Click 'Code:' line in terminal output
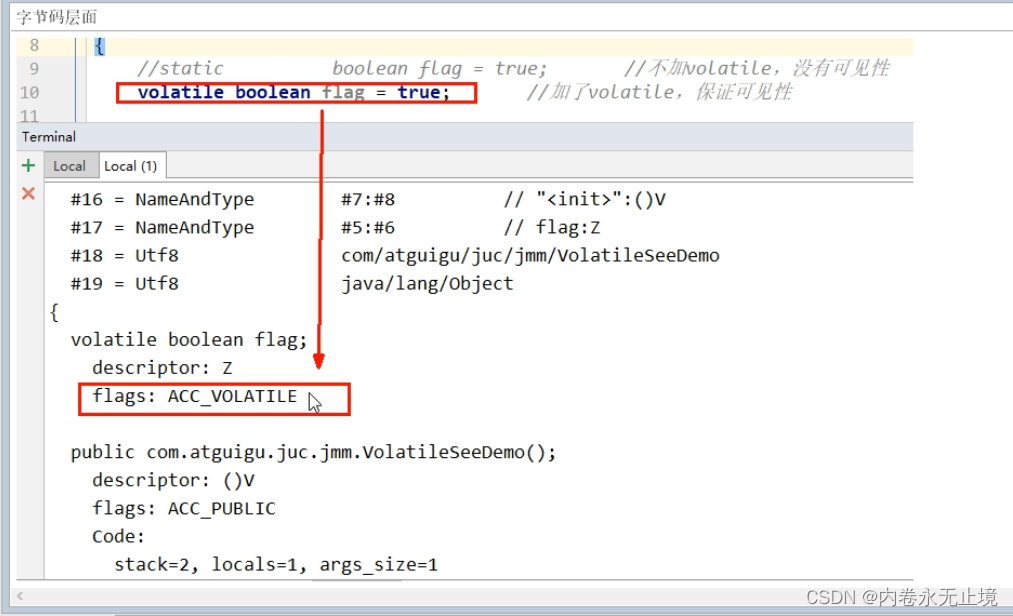This screenshot has width=1013, height=616. pyautogui.click(x=118, y=536)
